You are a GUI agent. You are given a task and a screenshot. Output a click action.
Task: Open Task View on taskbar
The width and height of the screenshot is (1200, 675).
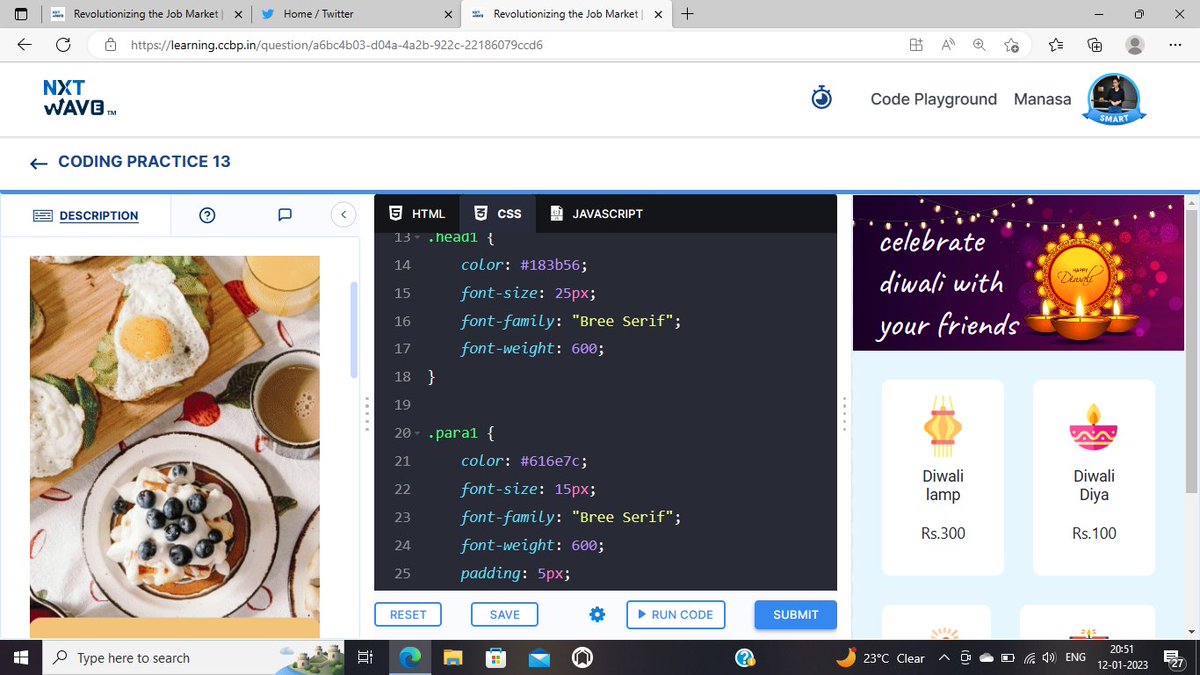tap(365, 657)
